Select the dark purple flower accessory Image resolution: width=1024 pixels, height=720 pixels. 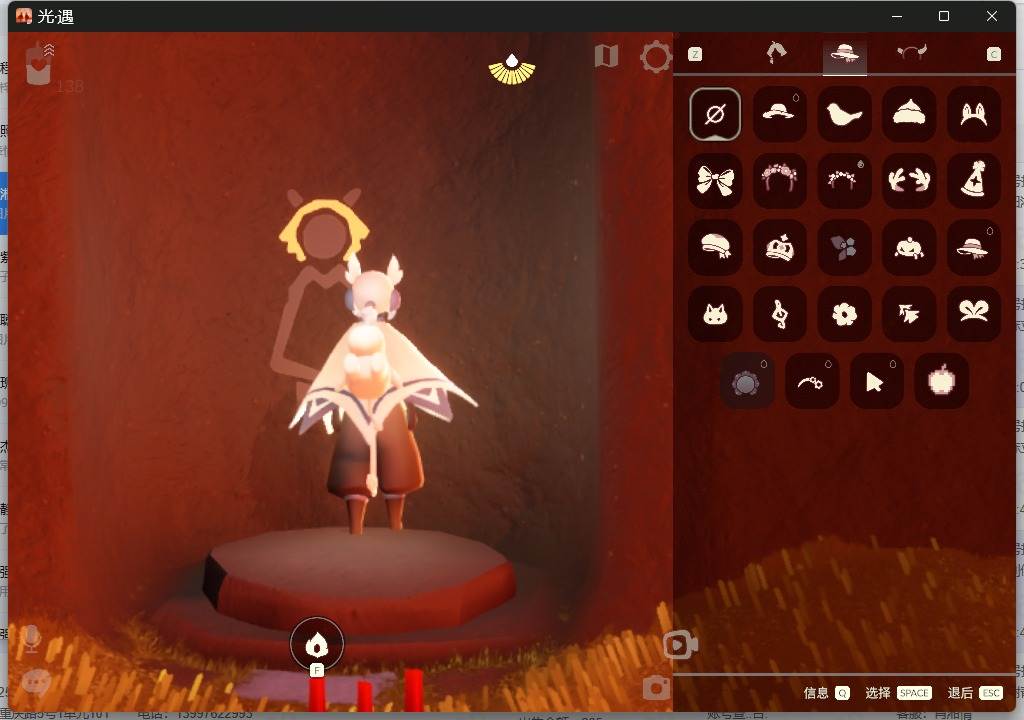(844, 248)
